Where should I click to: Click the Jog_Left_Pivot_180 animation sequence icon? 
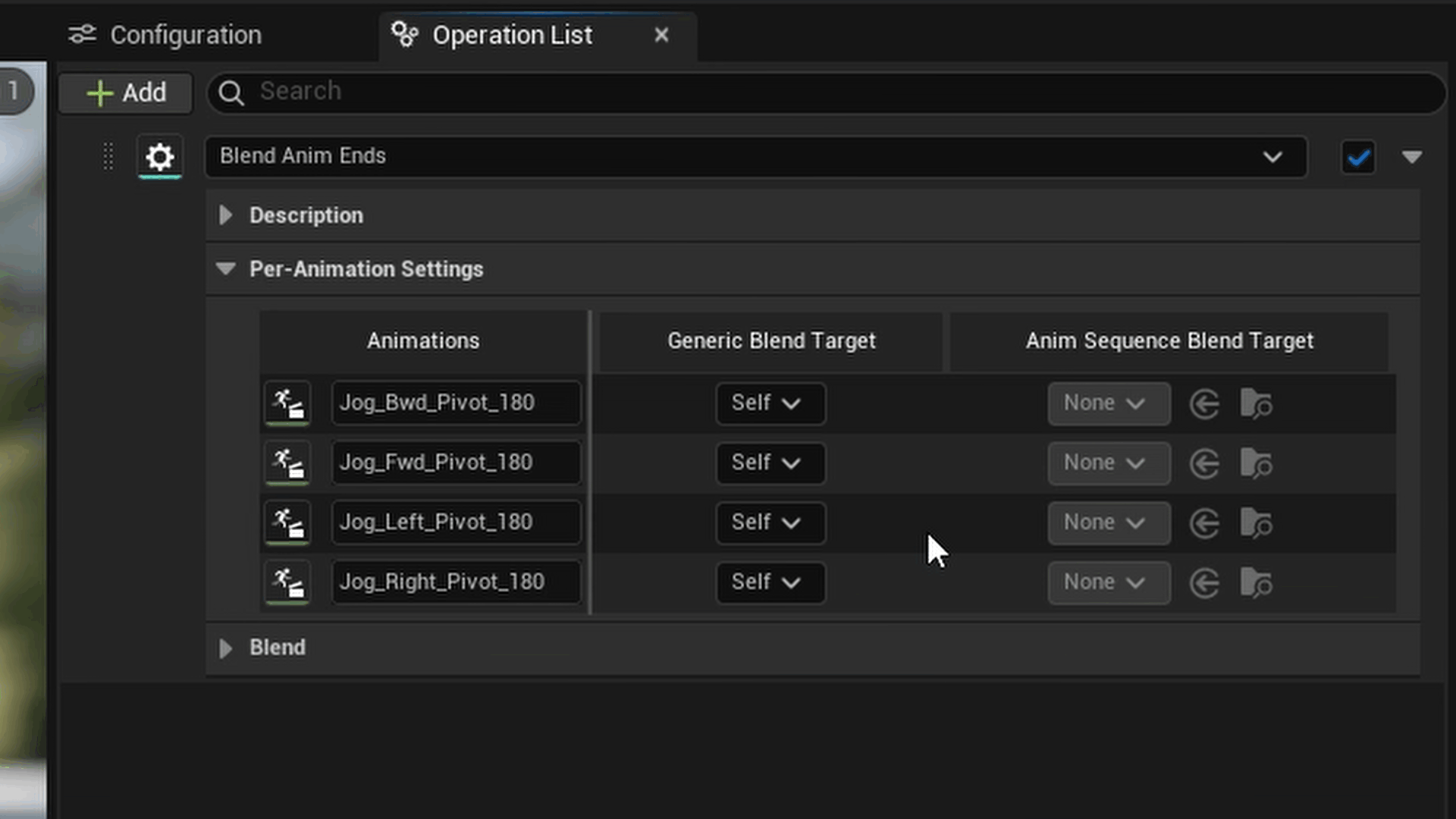[x=287, y=522]
